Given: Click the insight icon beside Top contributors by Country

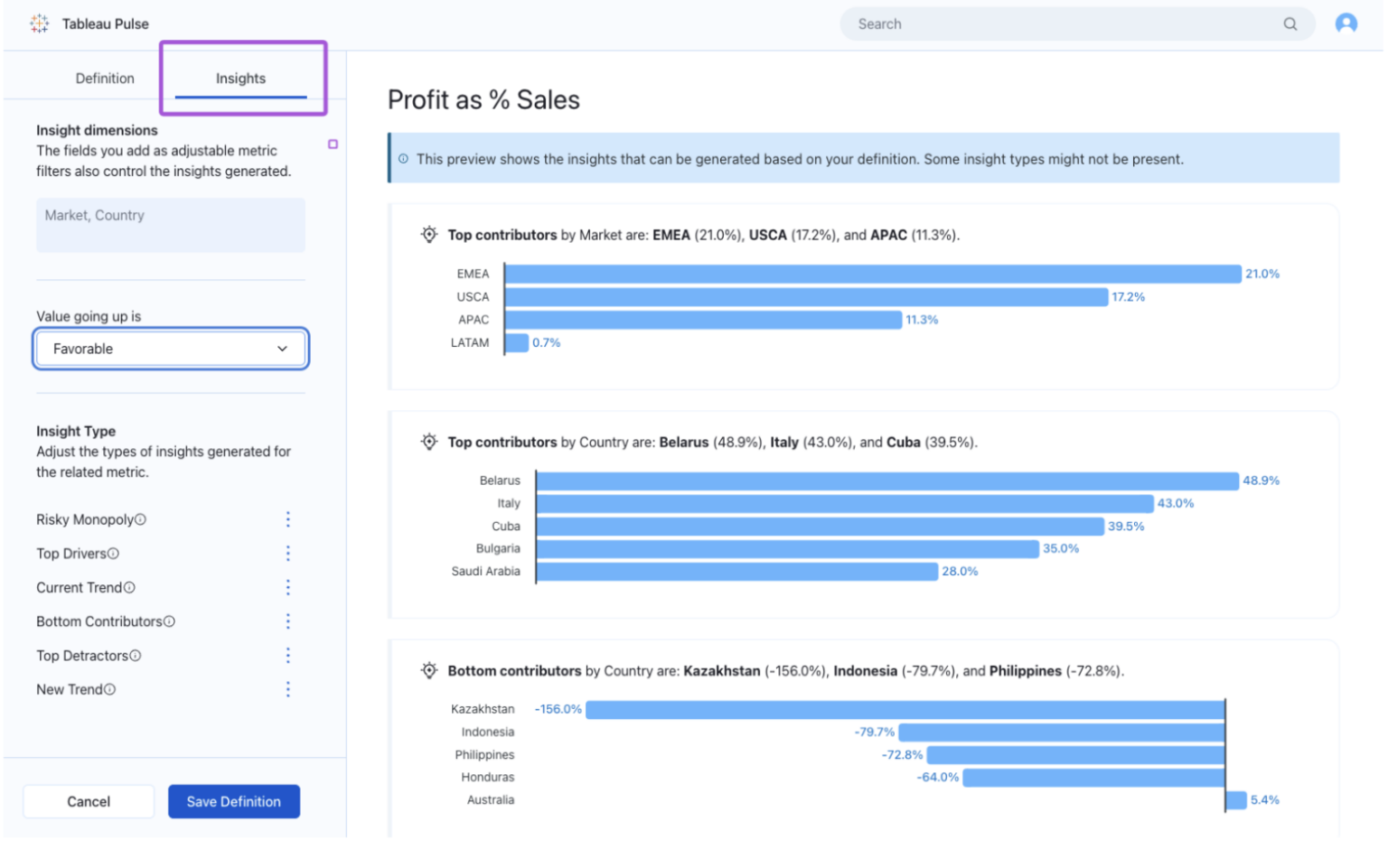Looking at the screenshot, I should click(428, 442).
